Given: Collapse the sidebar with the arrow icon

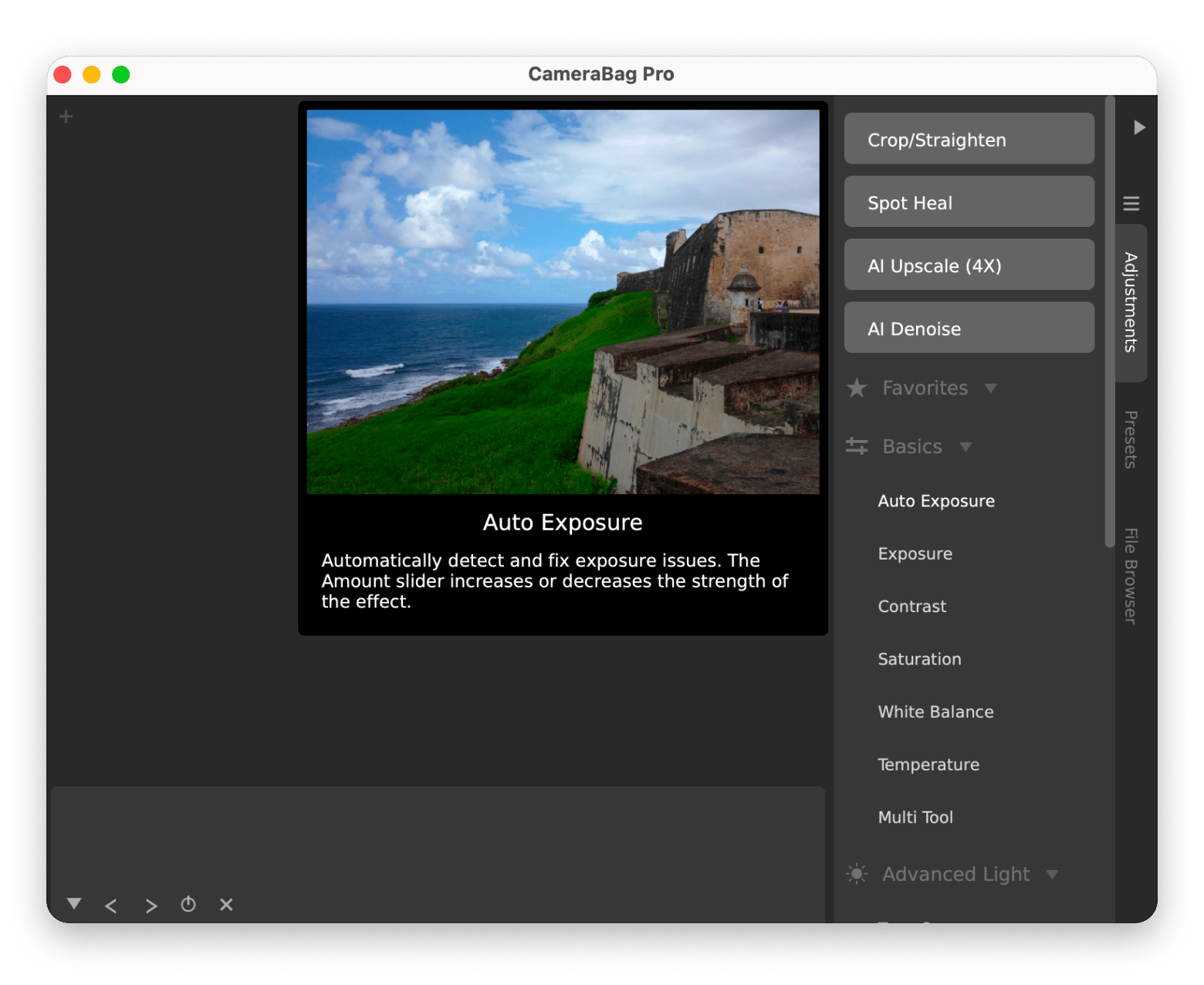Looking at the screenshot, I should pyautogui.click(x=1138, y=127).
